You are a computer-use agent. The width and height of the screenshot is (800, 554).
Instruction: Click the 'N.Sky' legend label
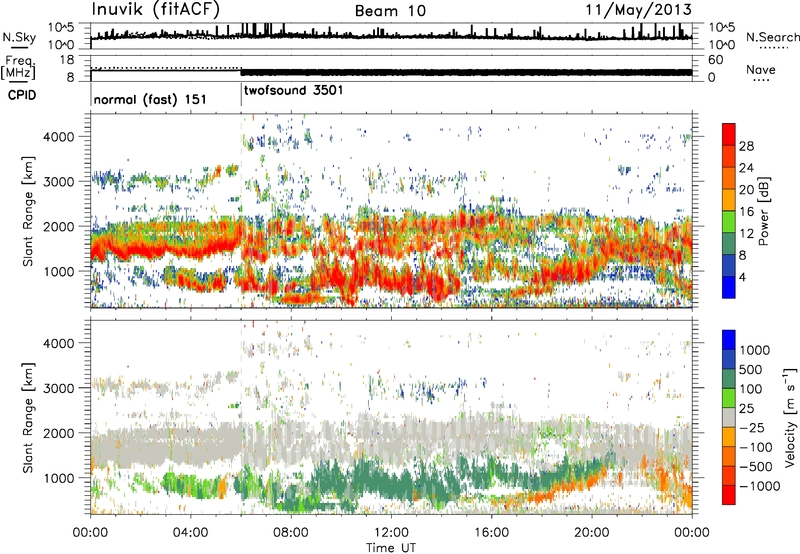[19, 37]
